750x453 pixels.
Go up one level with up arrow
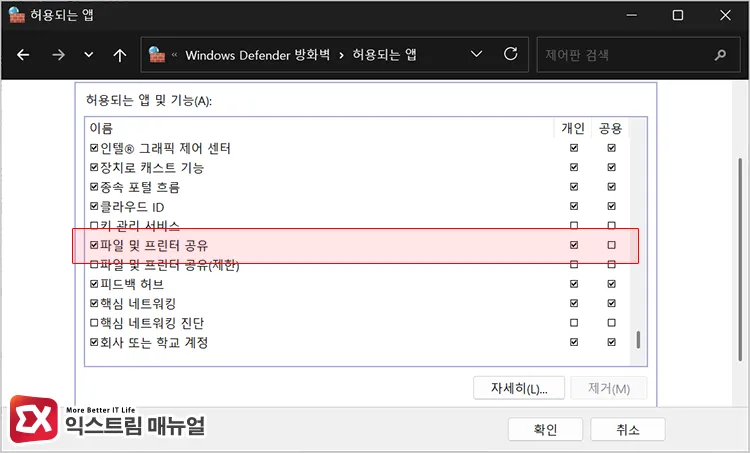click(120, 55)
